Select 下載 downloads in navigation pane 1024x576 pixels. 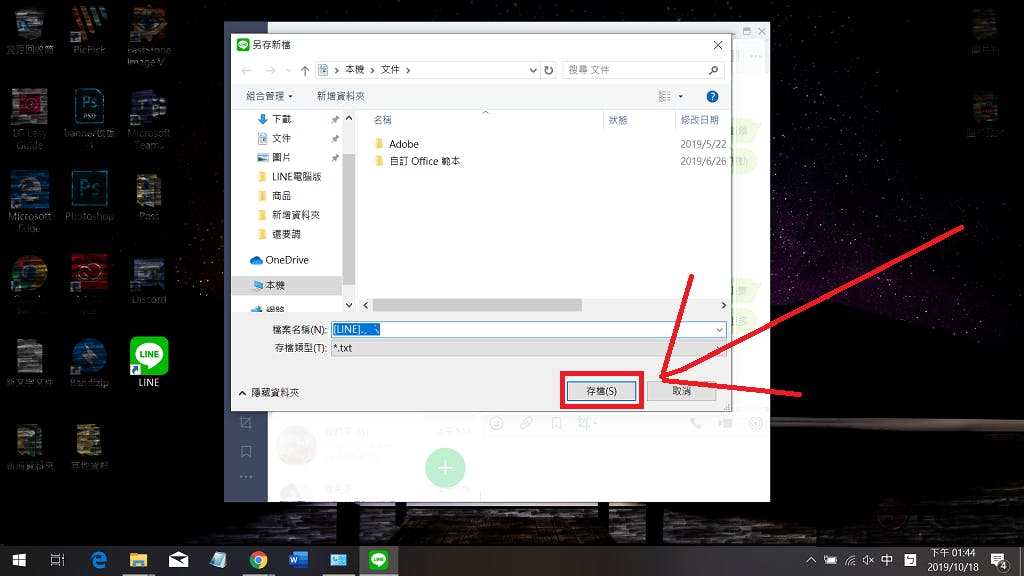(x=281, y=119)
